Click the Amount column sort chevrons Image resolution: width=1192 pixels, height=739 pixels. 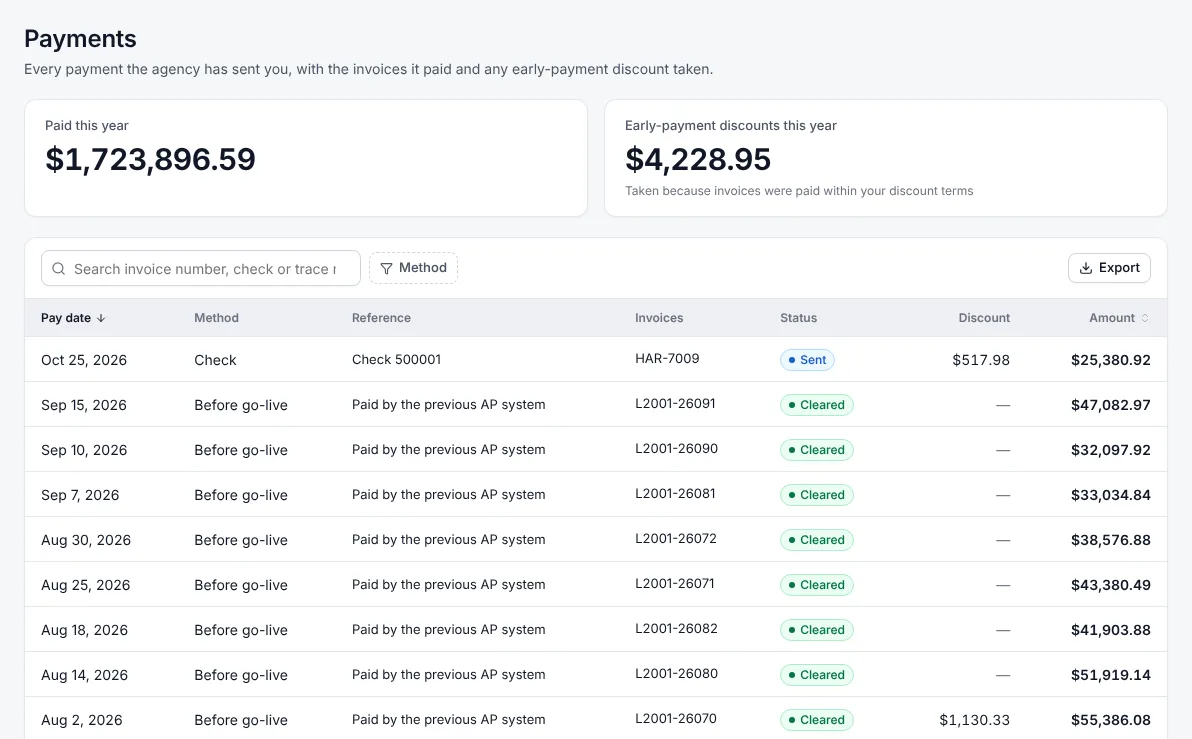pyautogui.click(x=1145, y=318)
